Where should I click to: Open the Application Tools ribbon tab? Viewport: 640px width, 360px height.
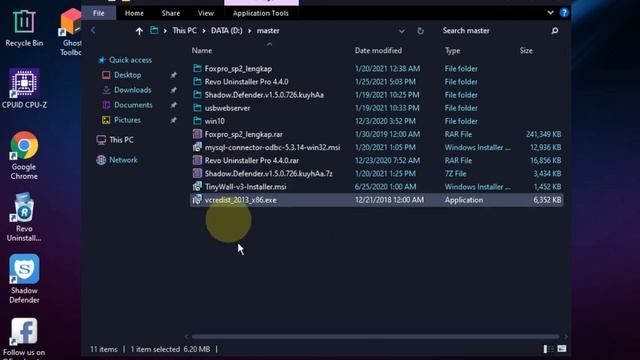pyautogui.click(x=261, y=13)
